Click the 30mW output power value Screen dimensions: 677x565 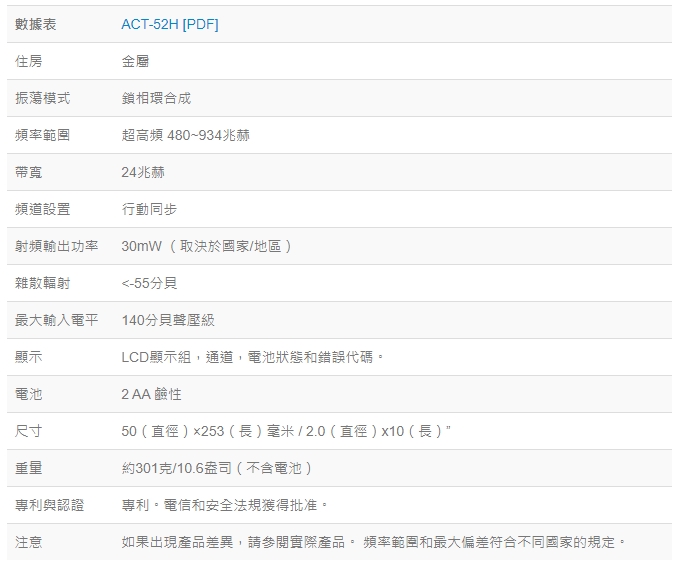coord(207,246)
